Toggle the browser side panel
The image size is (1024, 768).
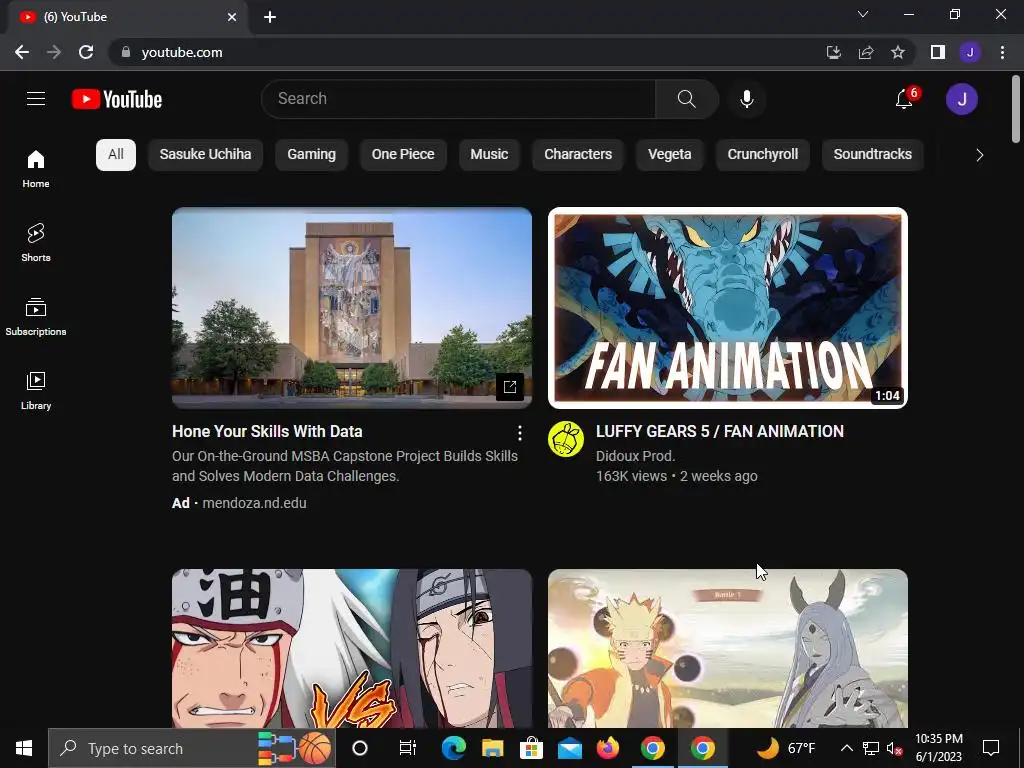point(937,52)
